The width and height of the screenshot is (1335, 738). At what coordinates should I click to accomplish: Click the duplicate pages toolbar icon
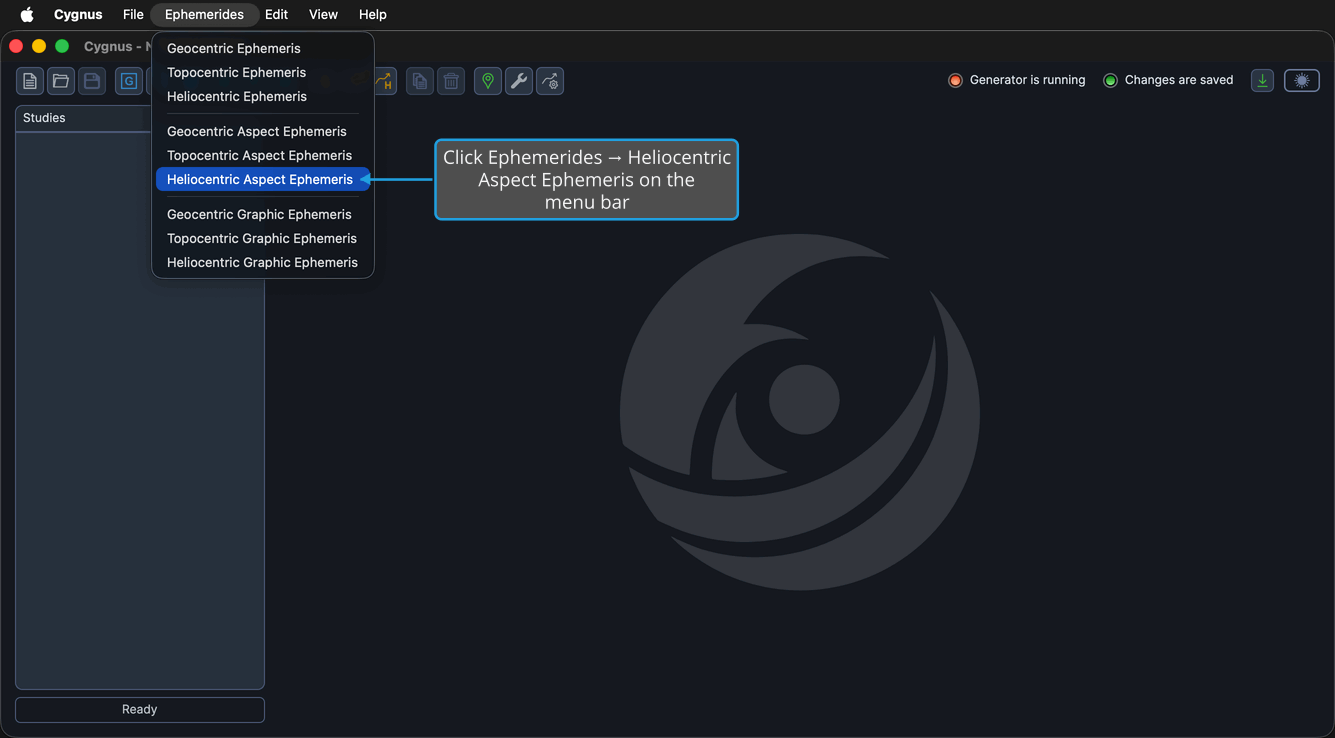click(420, 81)
